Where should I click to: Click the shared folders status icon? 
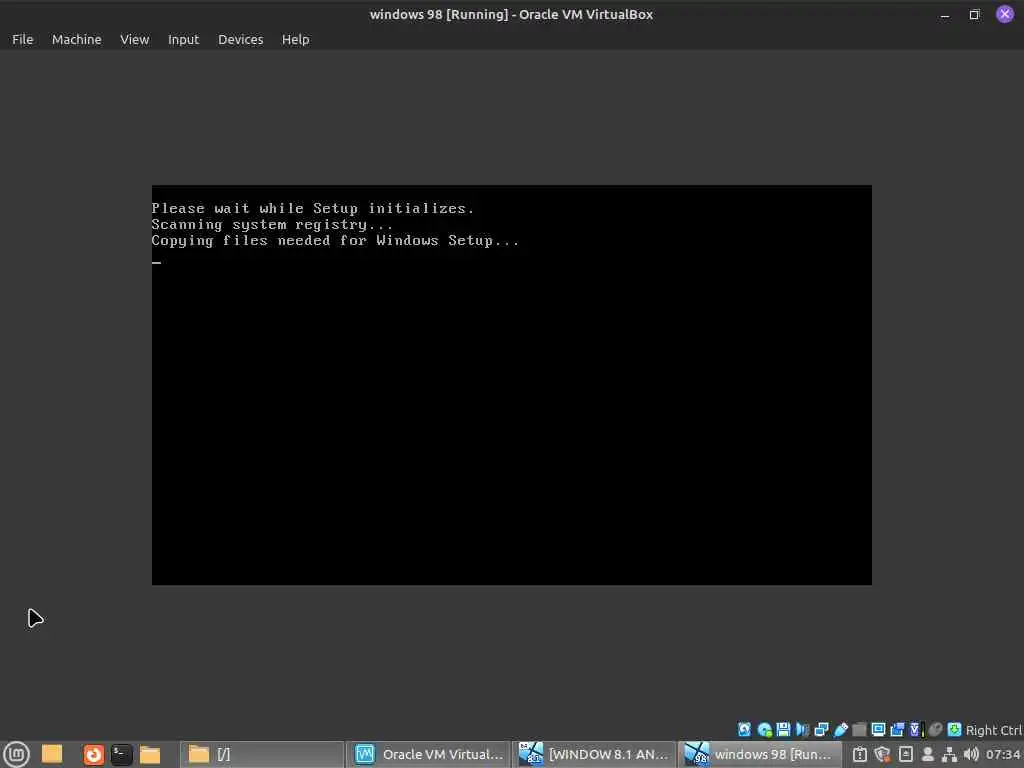pos(859,729)
